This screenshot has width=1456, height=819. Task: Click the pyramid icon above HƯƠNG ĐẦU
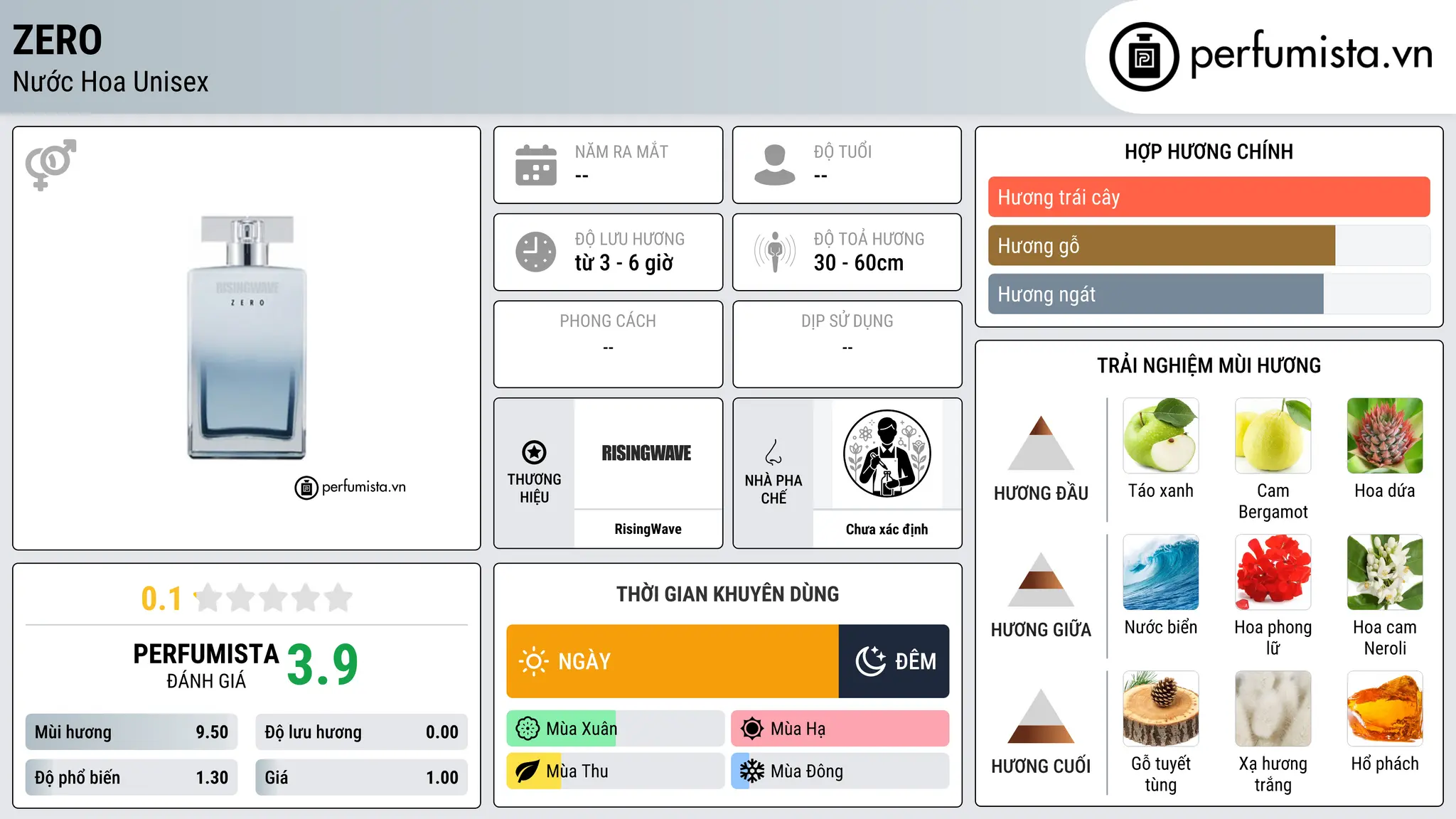click(x=1041, y=442)
